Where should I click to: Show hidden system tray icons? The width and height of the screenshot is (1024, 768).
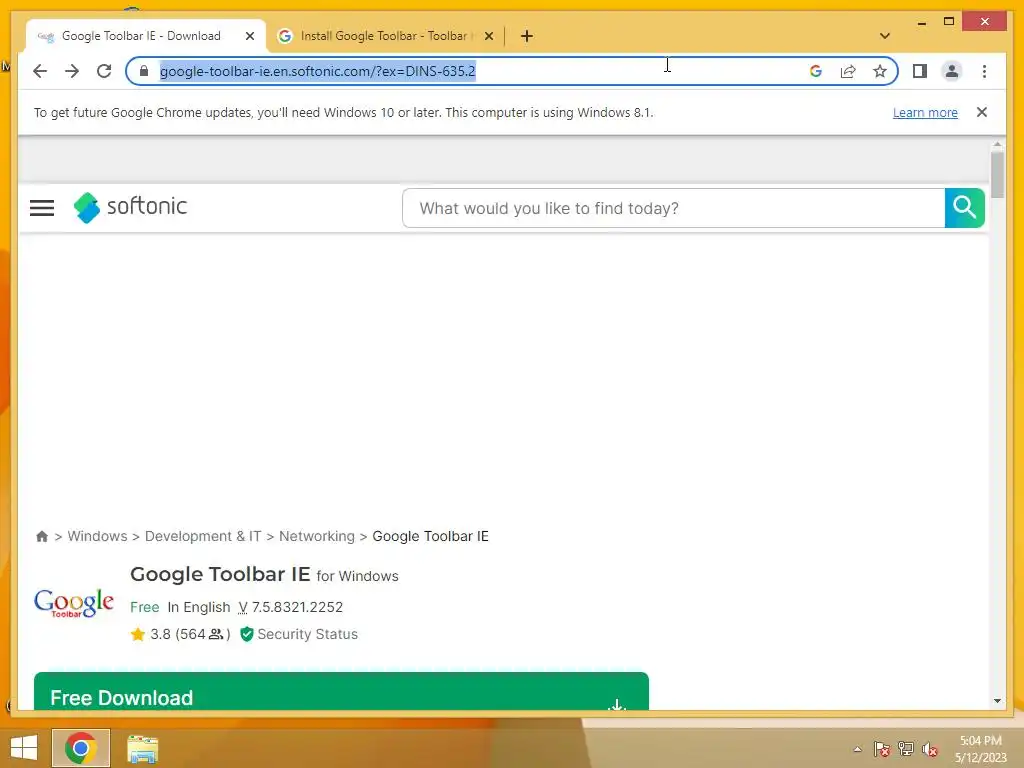[857, 749]
